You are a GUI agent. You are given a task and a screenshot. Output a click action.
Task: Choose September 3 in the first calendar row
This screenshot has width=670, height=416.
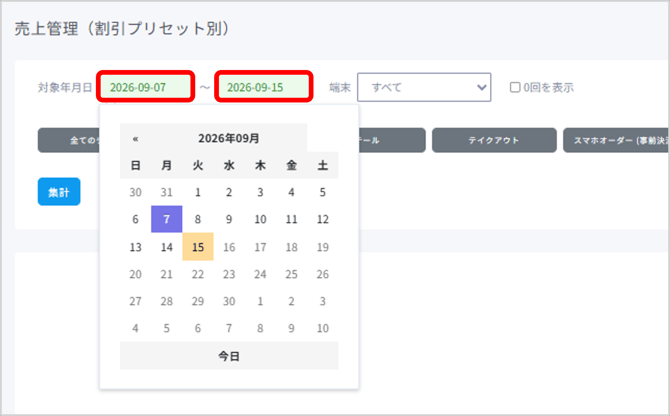(260, 192)
